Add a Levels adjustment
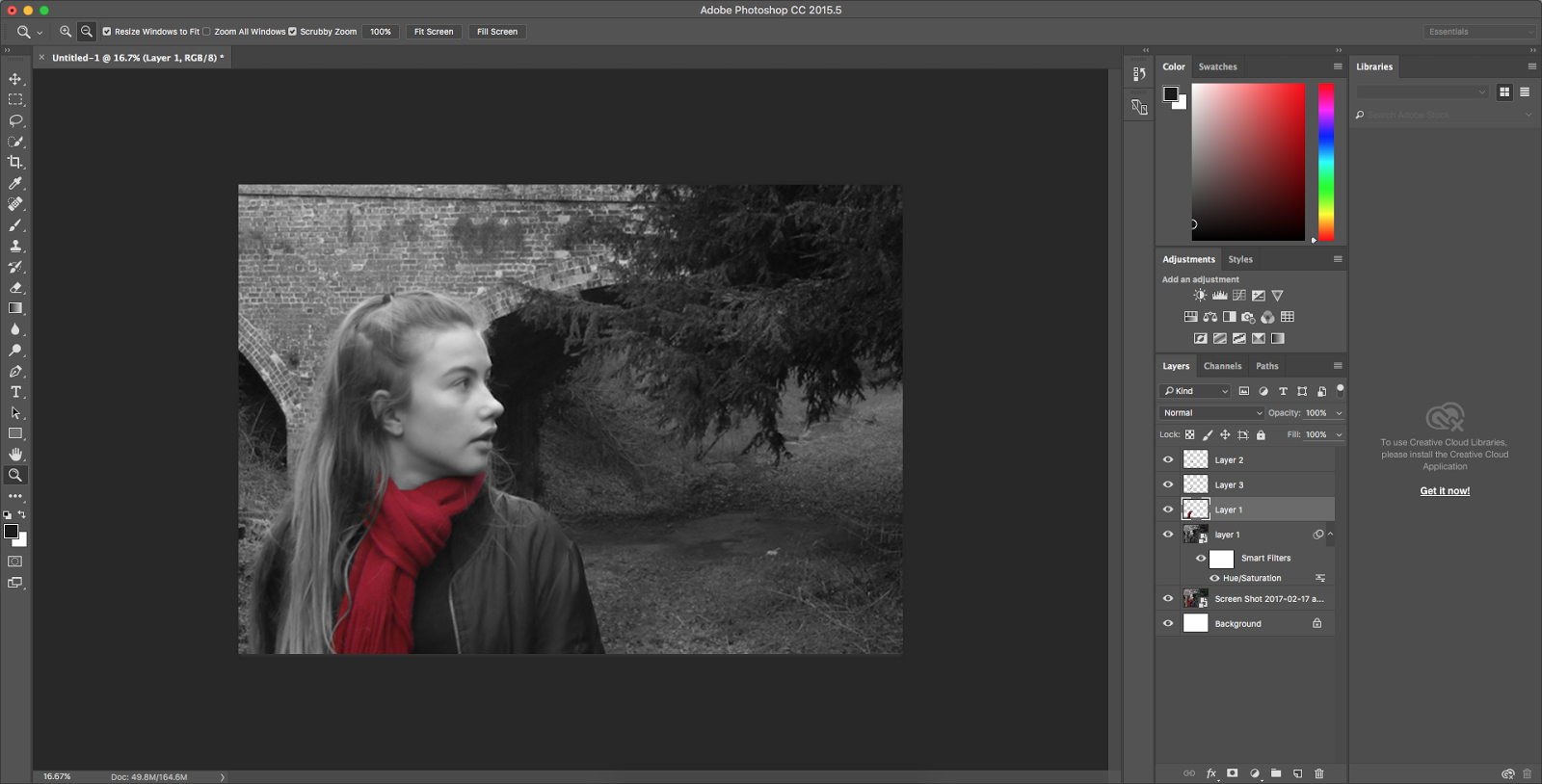1542x784 pixels. (x=1219, y=296)
